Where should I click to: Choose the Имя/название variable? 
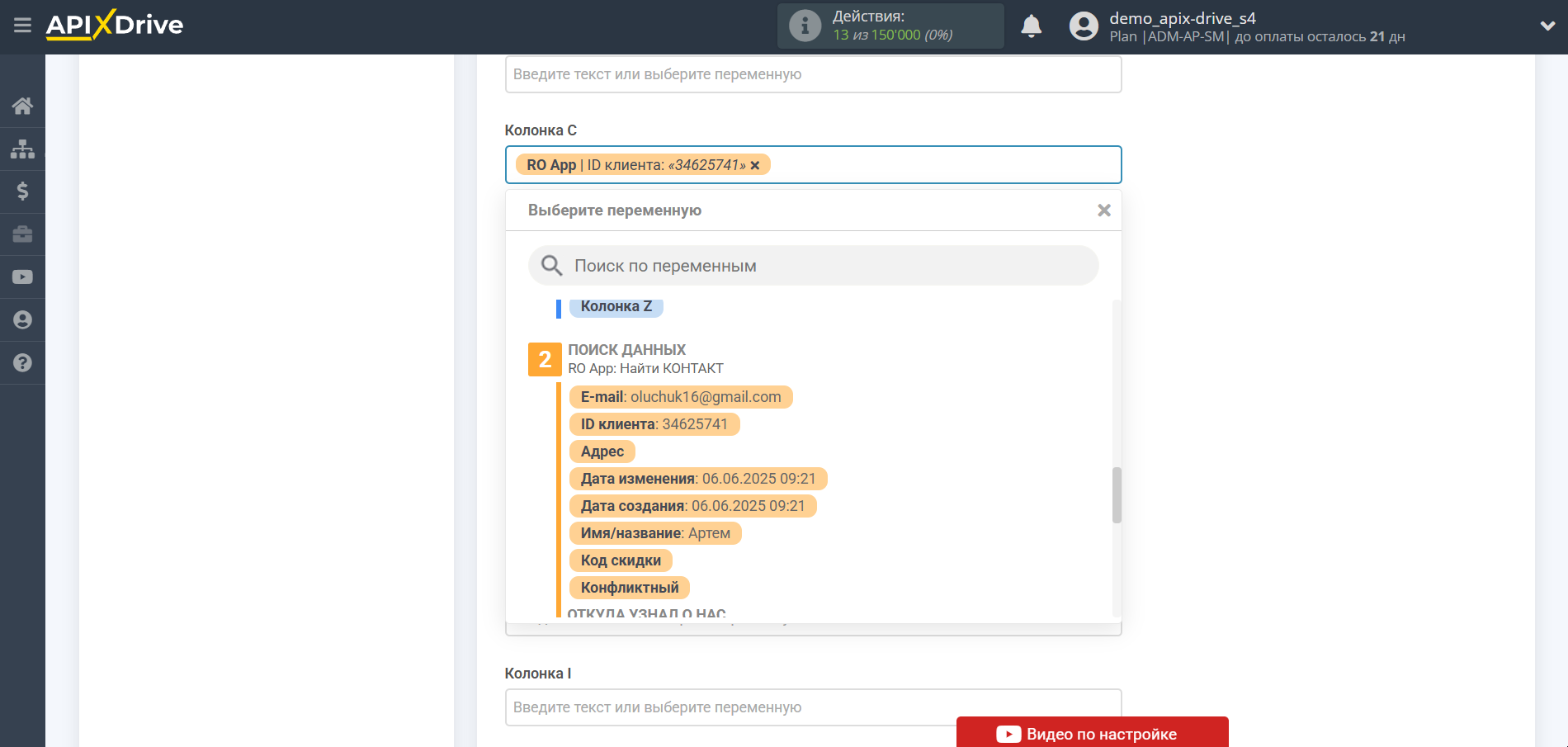(654, 533)
